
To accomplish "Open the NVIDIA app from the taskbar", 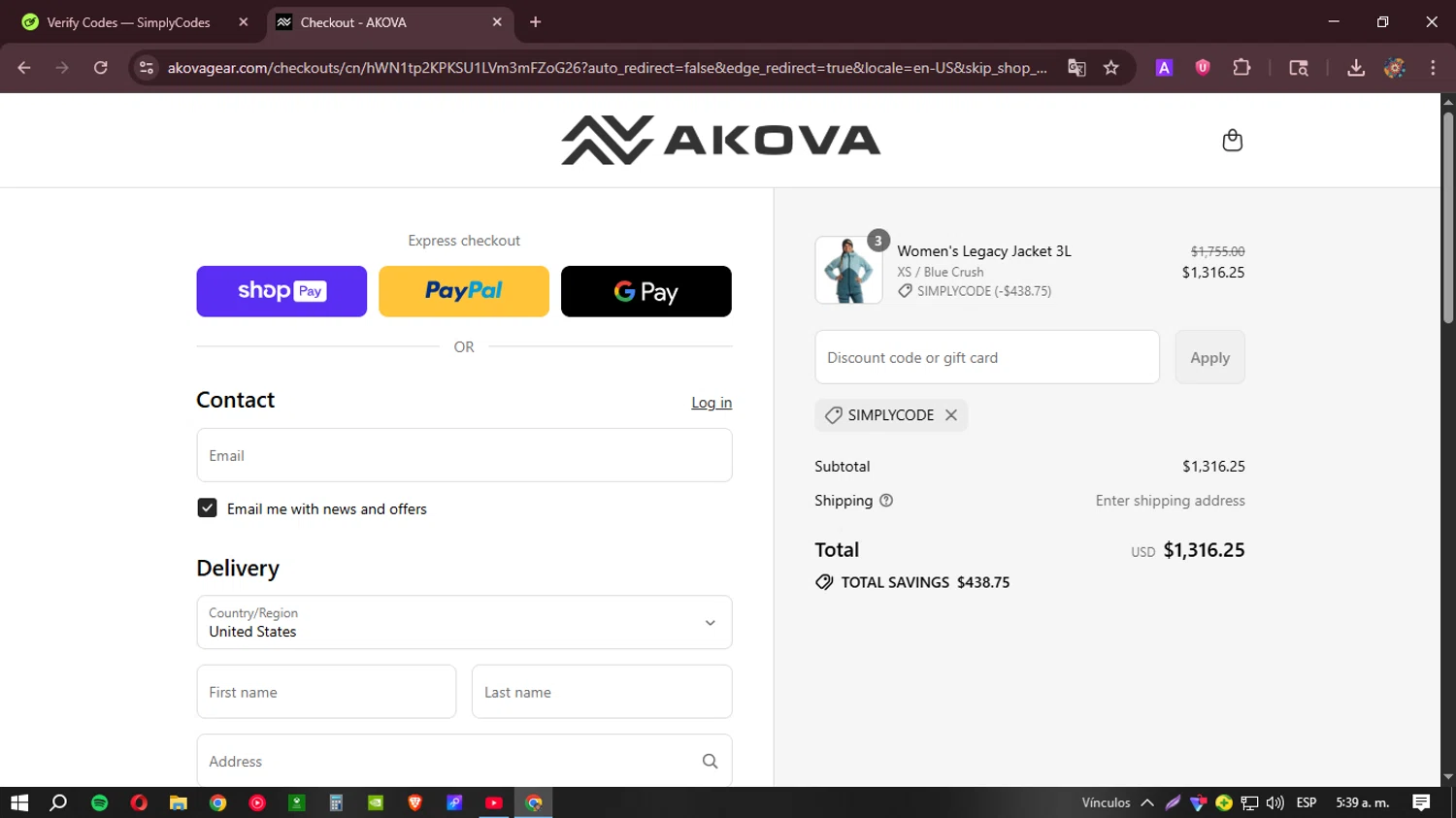I will click(376, 802).
